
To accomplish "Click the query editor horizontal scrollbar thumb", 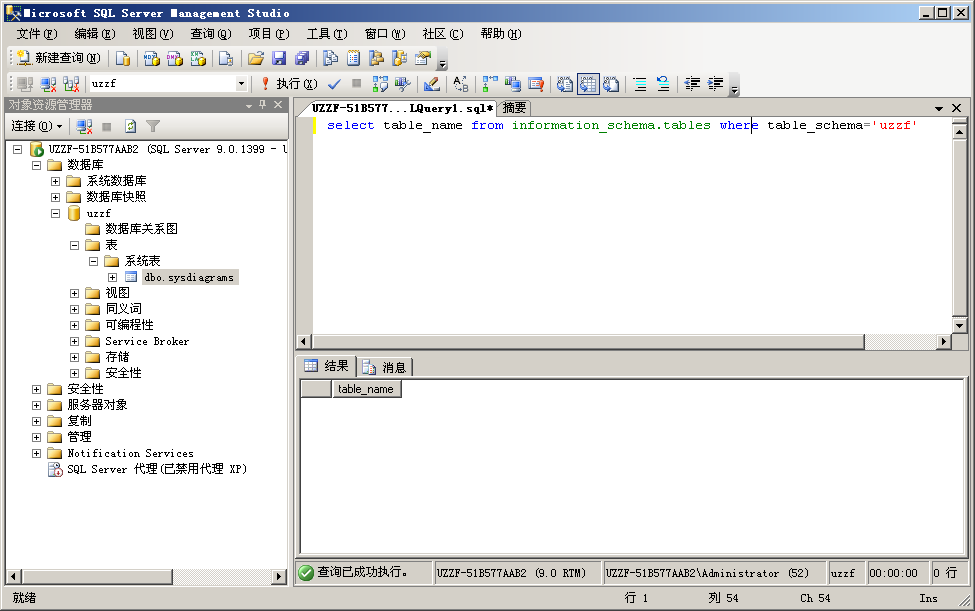I will (x=588, y=341).
